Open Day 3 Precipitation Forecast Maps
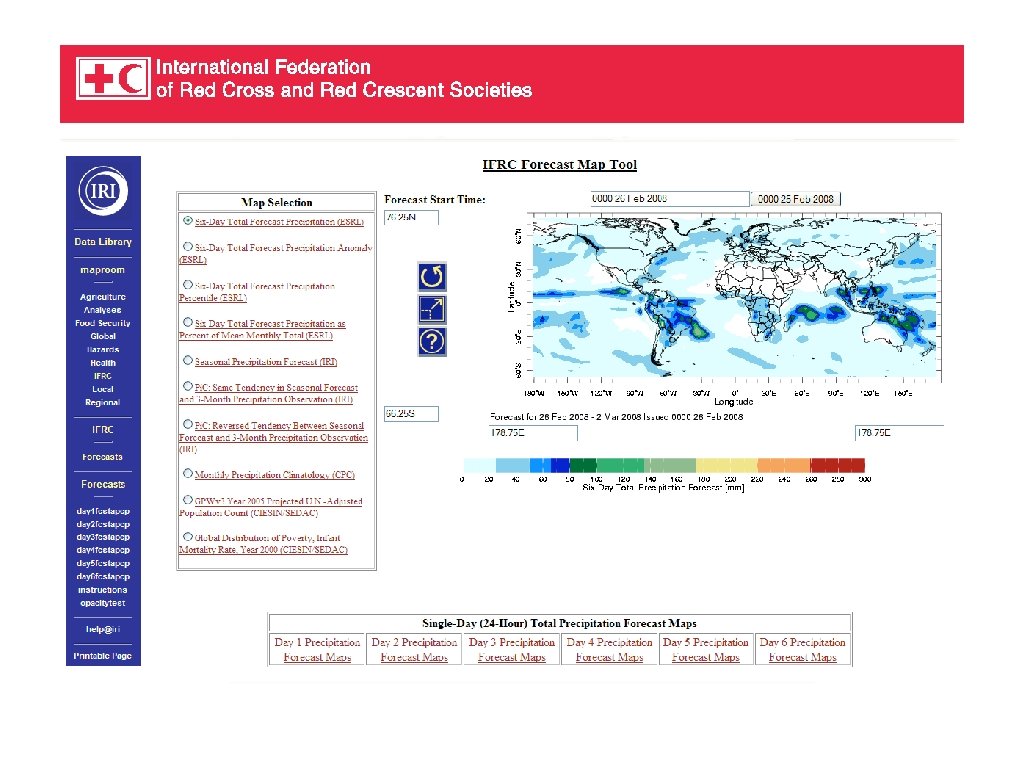Screen dimensions: 1024x768 pos(511,650)
